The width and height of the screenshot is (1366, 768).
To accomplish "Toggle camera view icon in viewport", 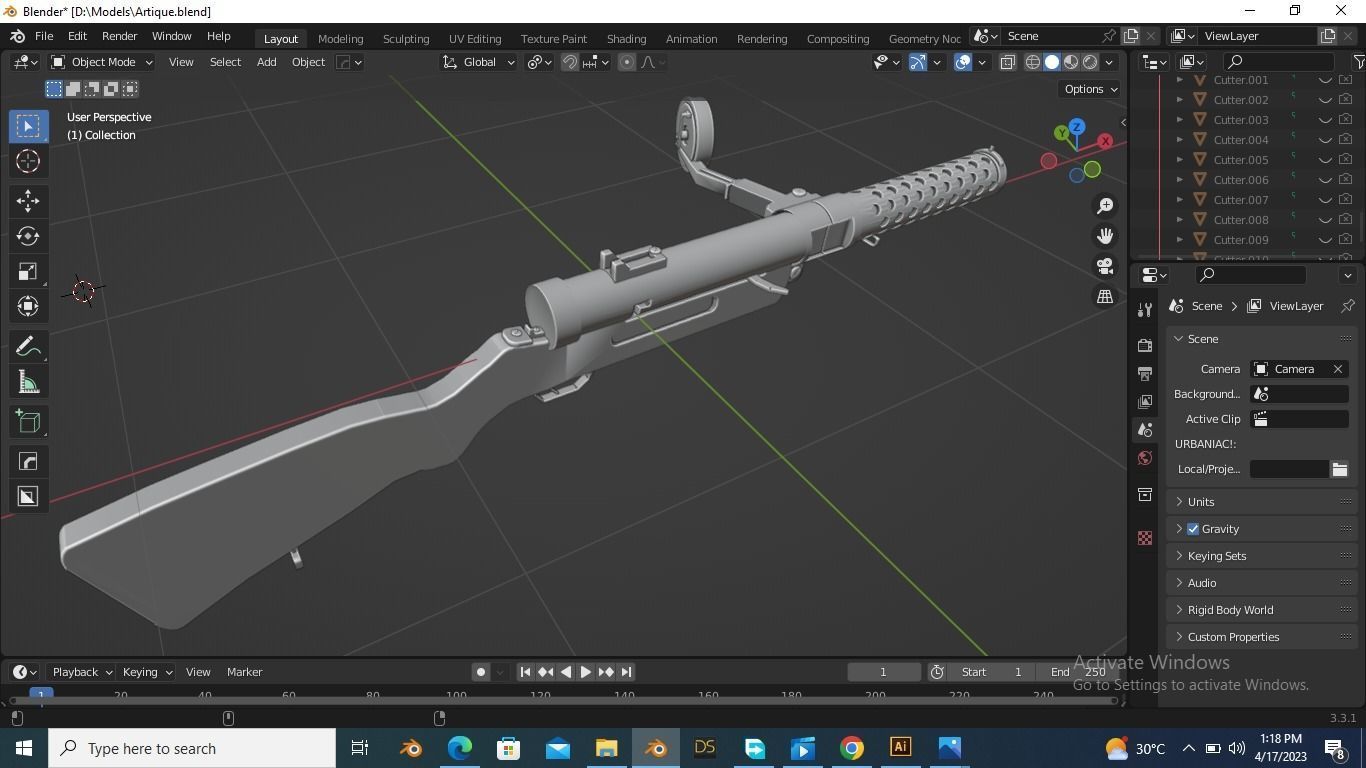I will pos(1105,266).
